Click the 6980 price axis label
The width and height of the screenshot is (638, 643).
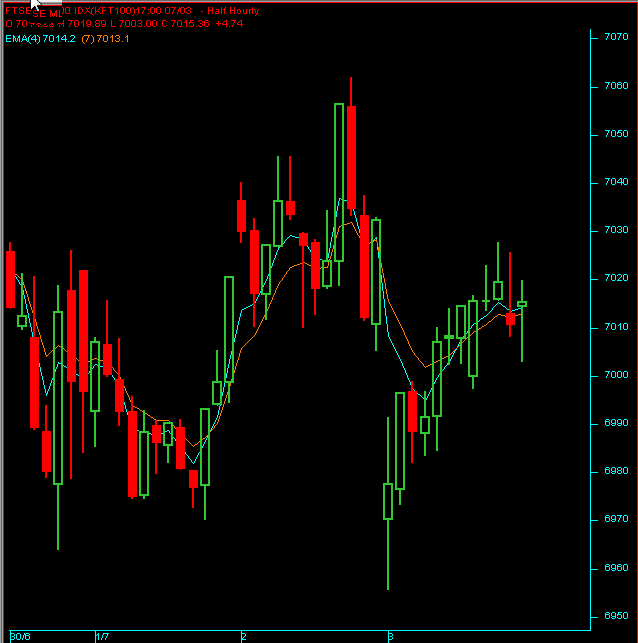[x=616, y=471]
